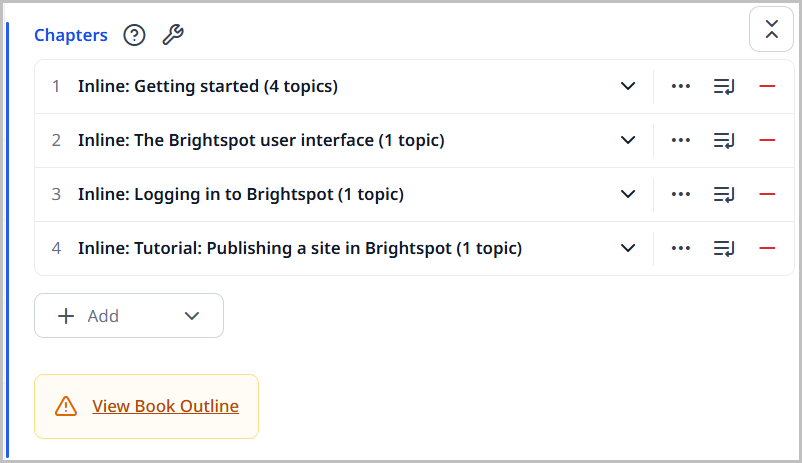Click the Chapters section heading
Viewport: 802px width, 463px height.
71,35
